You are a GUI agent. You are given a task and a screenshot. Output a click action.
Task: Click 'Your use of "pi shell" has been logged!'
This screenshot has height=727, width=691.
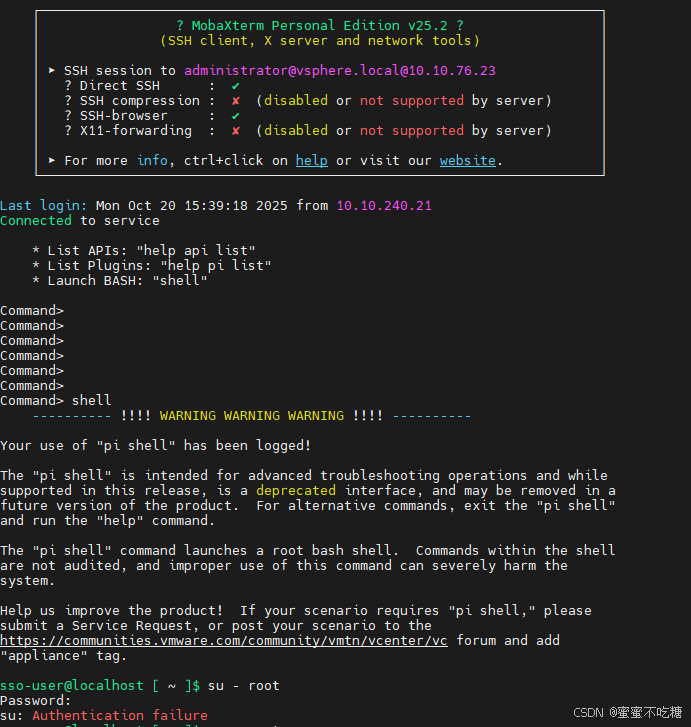(x=156, y=446)
